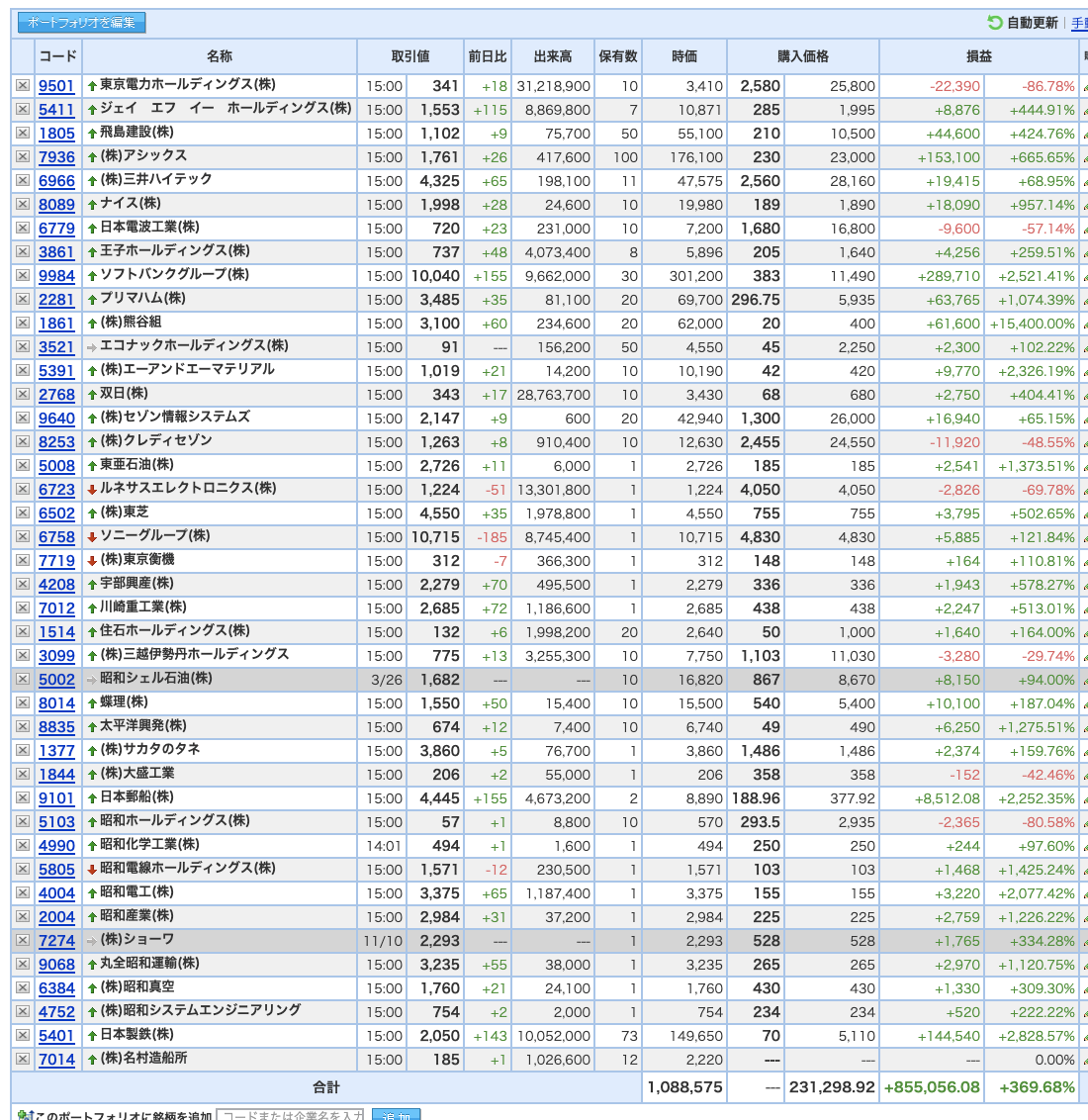Click the stock code input field
This screenshot has width=1088, height=1120.
[290, 1114]
